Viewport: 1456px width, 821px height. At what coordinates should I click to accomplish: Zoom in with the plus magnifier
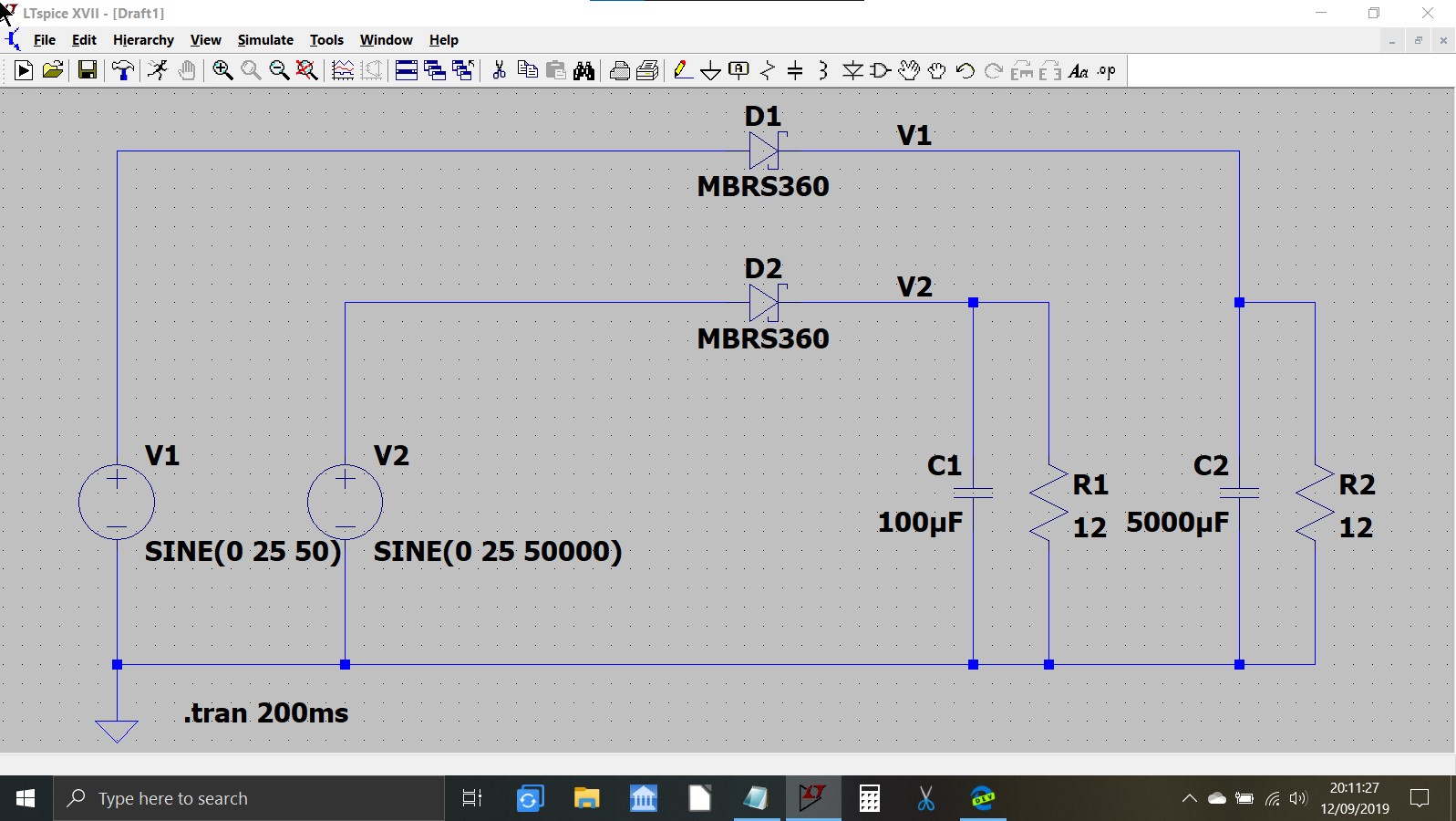point(222,70)
